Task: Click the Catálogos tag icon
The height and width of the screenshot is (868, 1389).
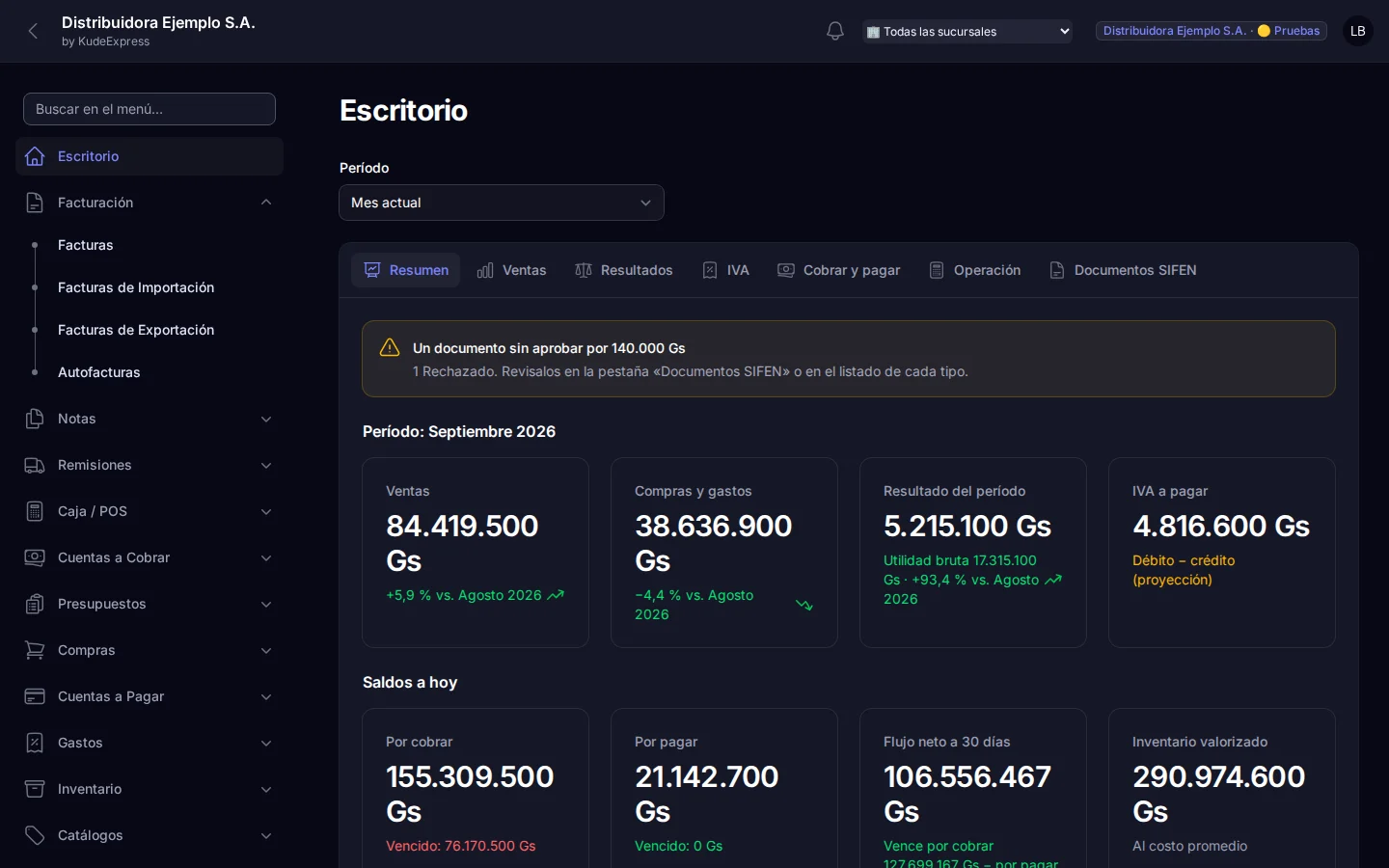Action: (x=35, y=835)
